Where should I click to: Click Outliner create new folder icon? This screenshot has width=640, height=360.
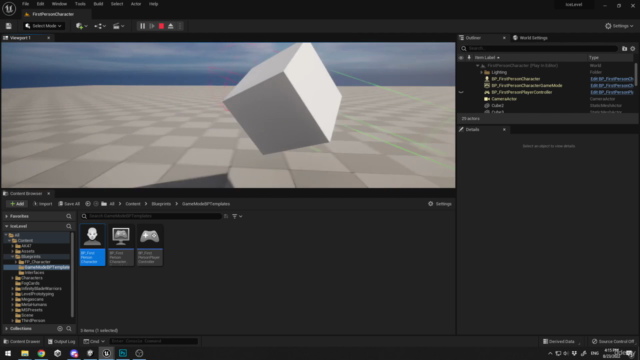click(624, 49)
